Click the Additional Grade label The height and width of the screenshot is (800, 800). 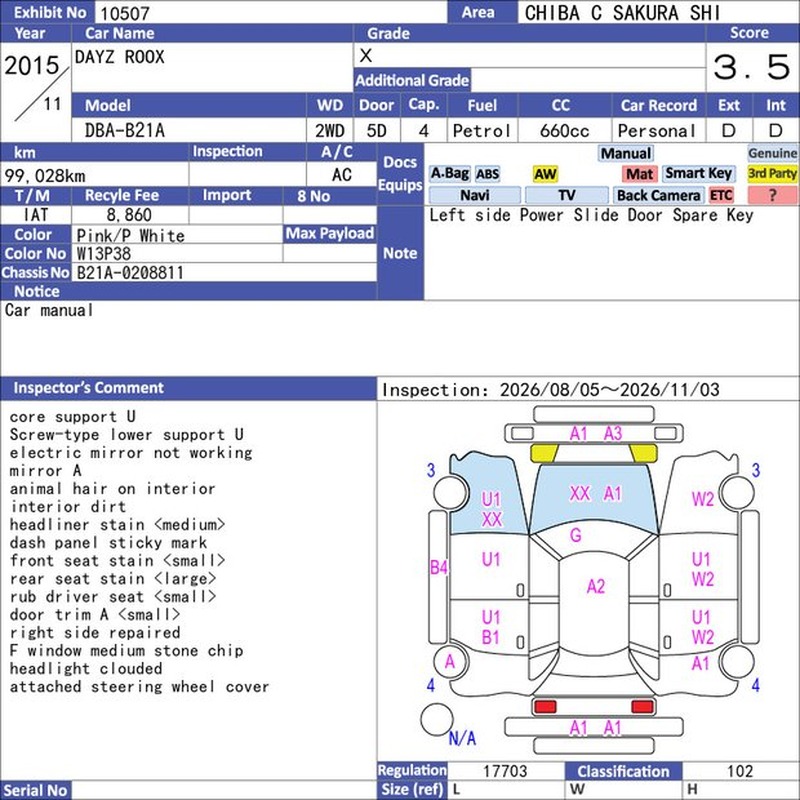[412, 81]
